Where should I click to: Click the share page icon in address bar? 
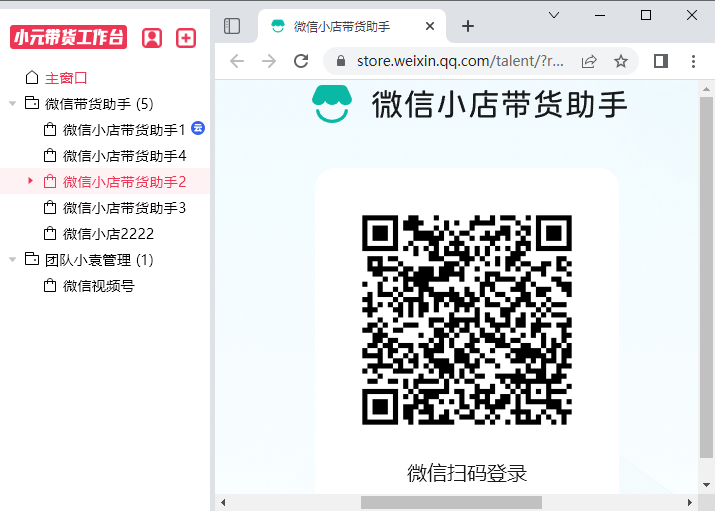590,61
